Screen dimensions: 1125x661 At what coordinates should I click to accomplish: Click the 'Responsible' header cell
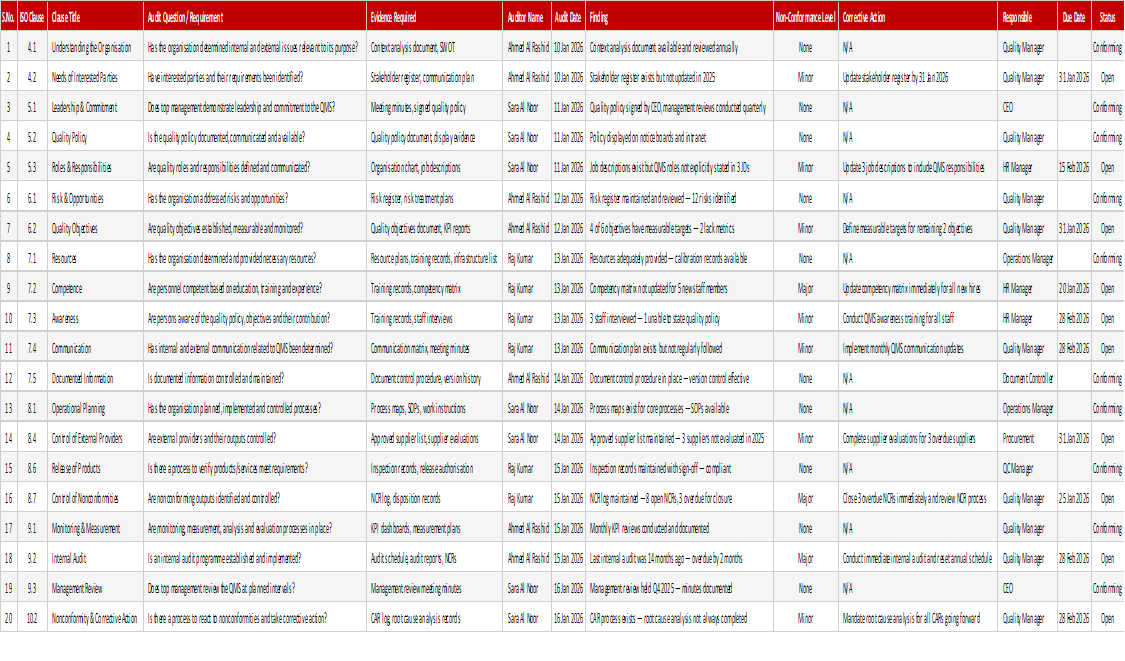pyautogui.click(x=1027, y=17)
